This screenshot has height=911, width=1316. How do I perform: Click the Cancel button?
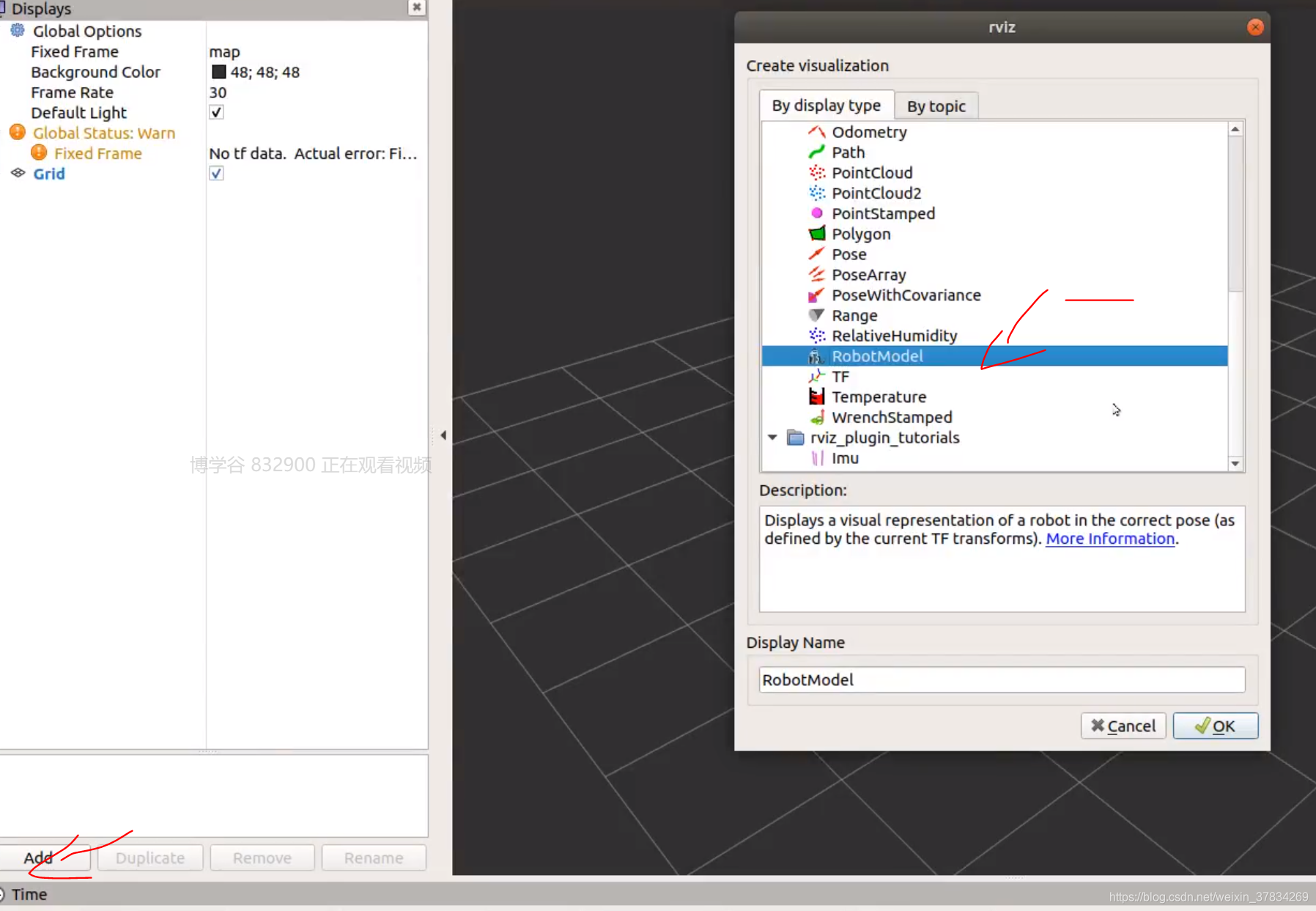[x=1123, y=726]
